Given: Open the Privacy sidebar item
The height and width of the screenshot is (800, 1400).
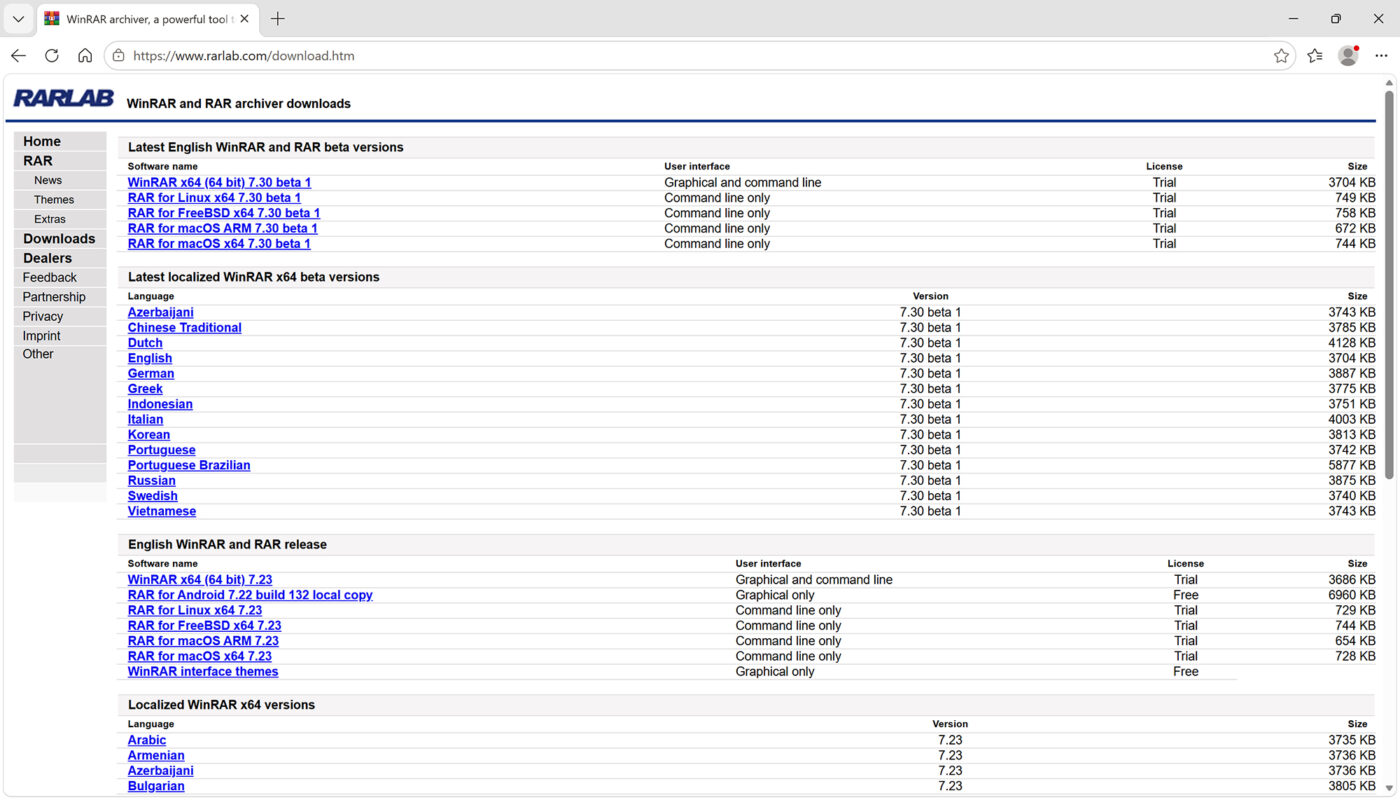Looking at the screenshot, I should [x=43, y=316].
